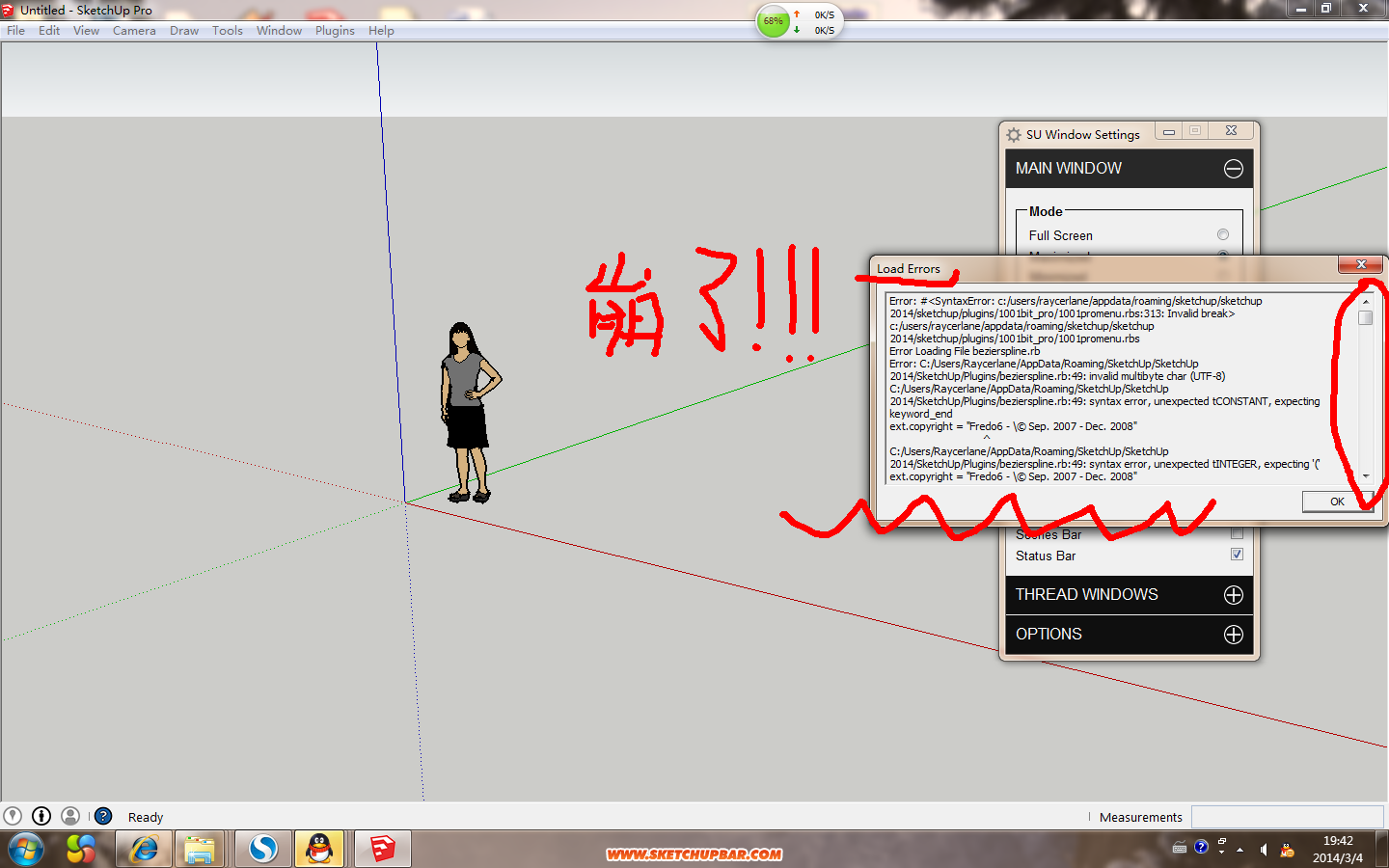Click the Load Errors scrollbar down arrow
Screen dimensions: 1389x868
[x=1366, y=476]
